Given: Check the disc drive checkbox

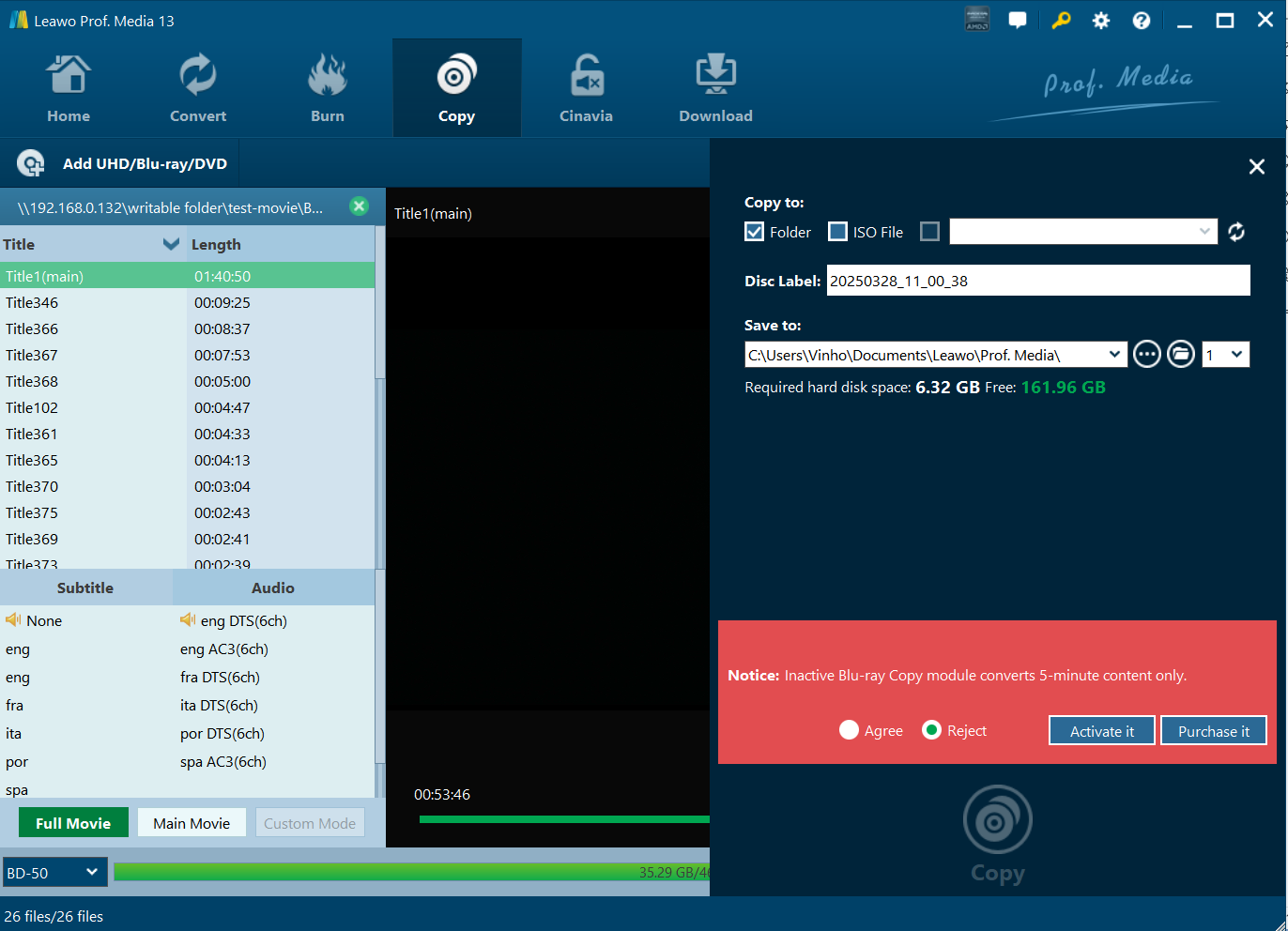Looking at the screenshot, I should [929, 232].
